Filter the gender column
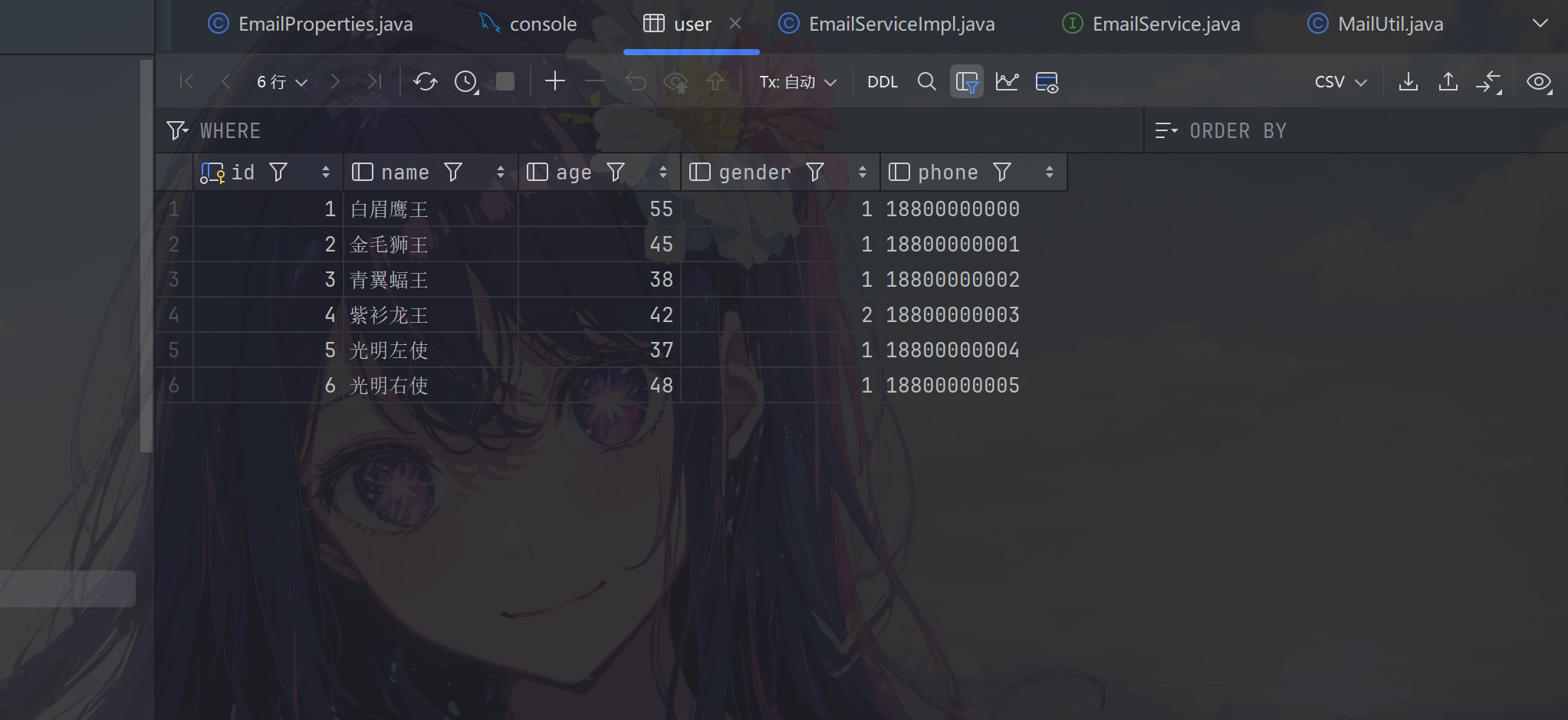 (815, 172)
